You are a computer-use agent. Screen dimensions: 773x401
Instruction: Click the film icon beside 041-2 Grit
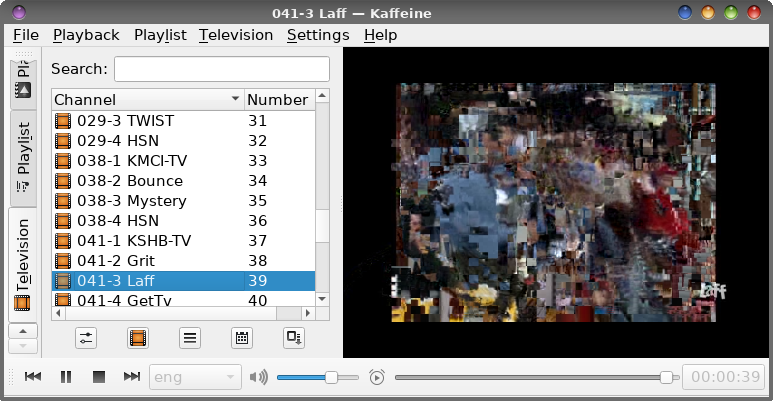(63, 261)
